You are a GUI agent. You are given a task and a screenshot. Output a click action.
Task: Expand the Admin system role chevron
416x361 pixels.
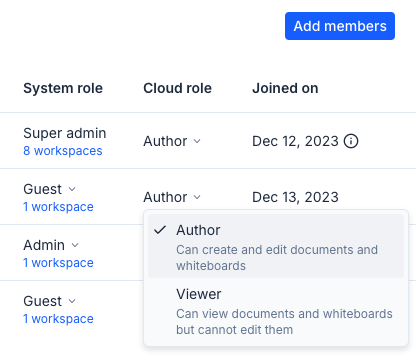(x=75, y=245)
